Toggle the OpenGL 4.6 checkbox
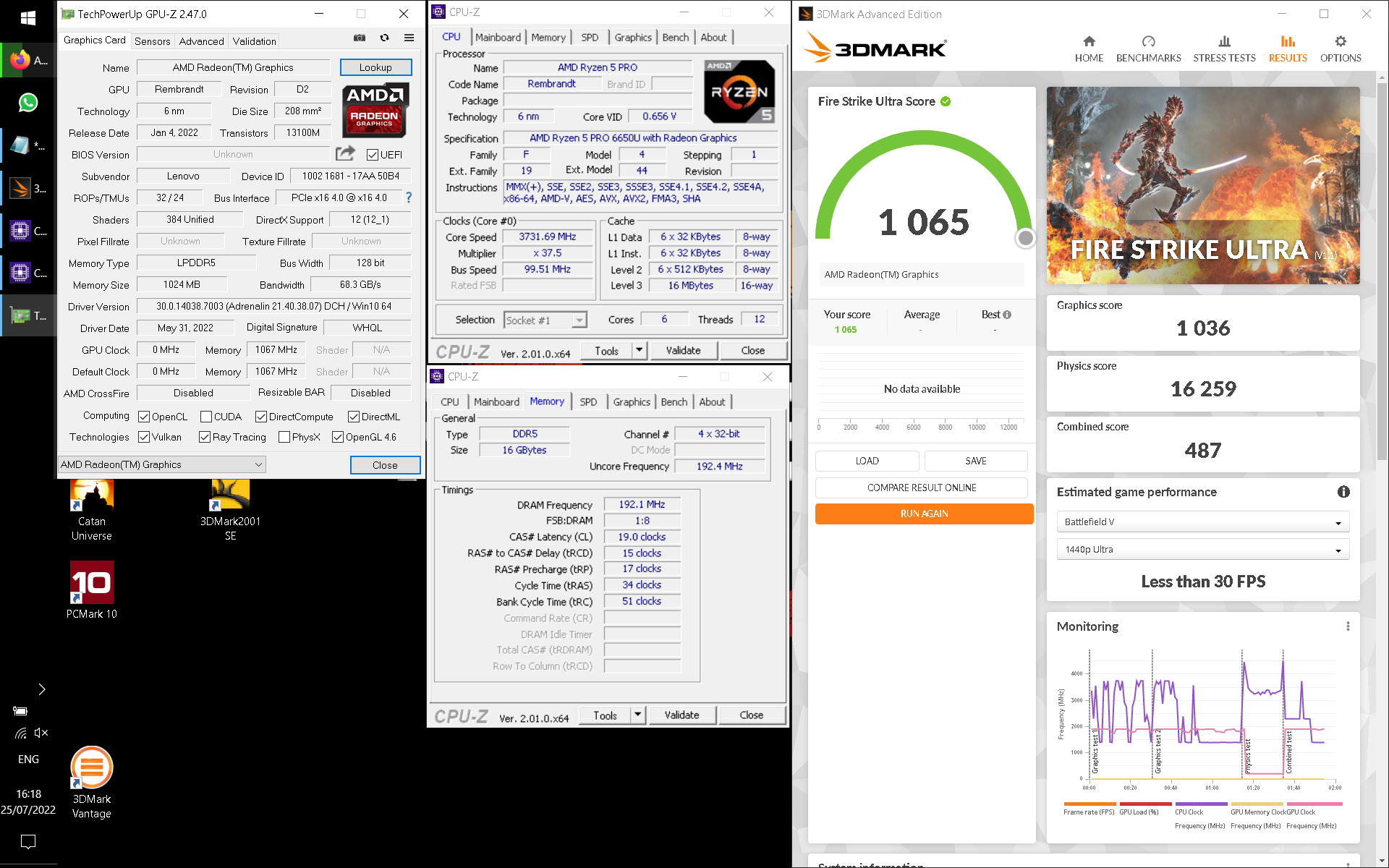Viewport: 1389px width, 868px height. (338, 437)
